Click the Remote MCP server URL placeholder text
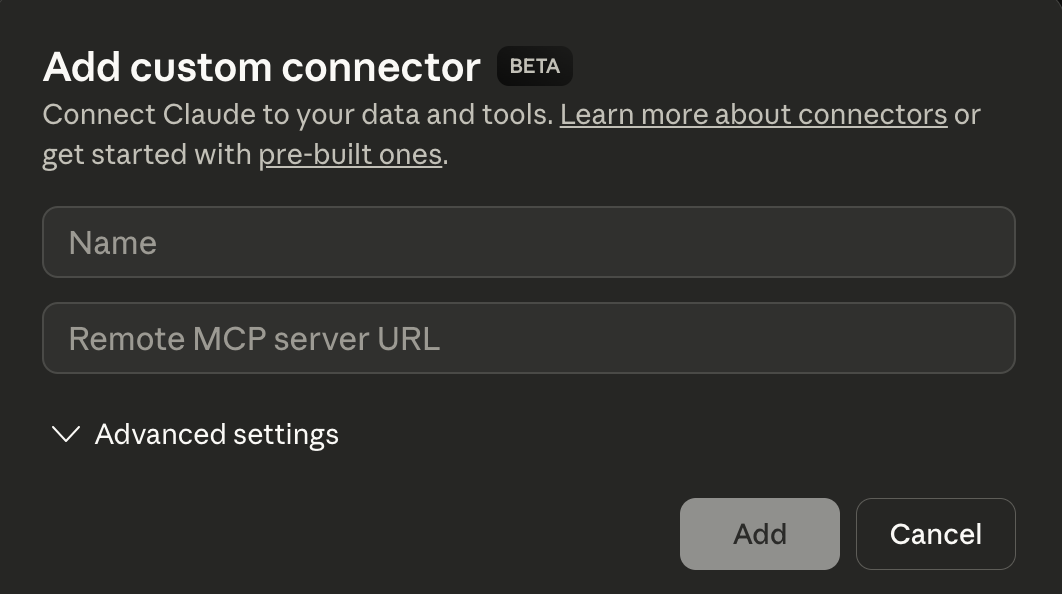The image size is (1062, 594). point(254,339)
